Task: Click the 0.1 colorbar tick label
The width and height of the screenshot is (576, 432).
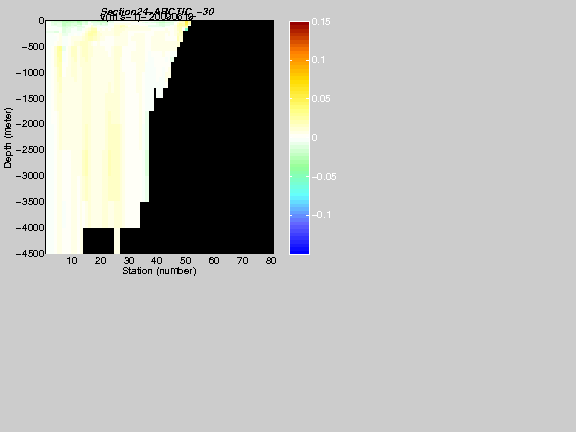Action: [x=318, y=60]
